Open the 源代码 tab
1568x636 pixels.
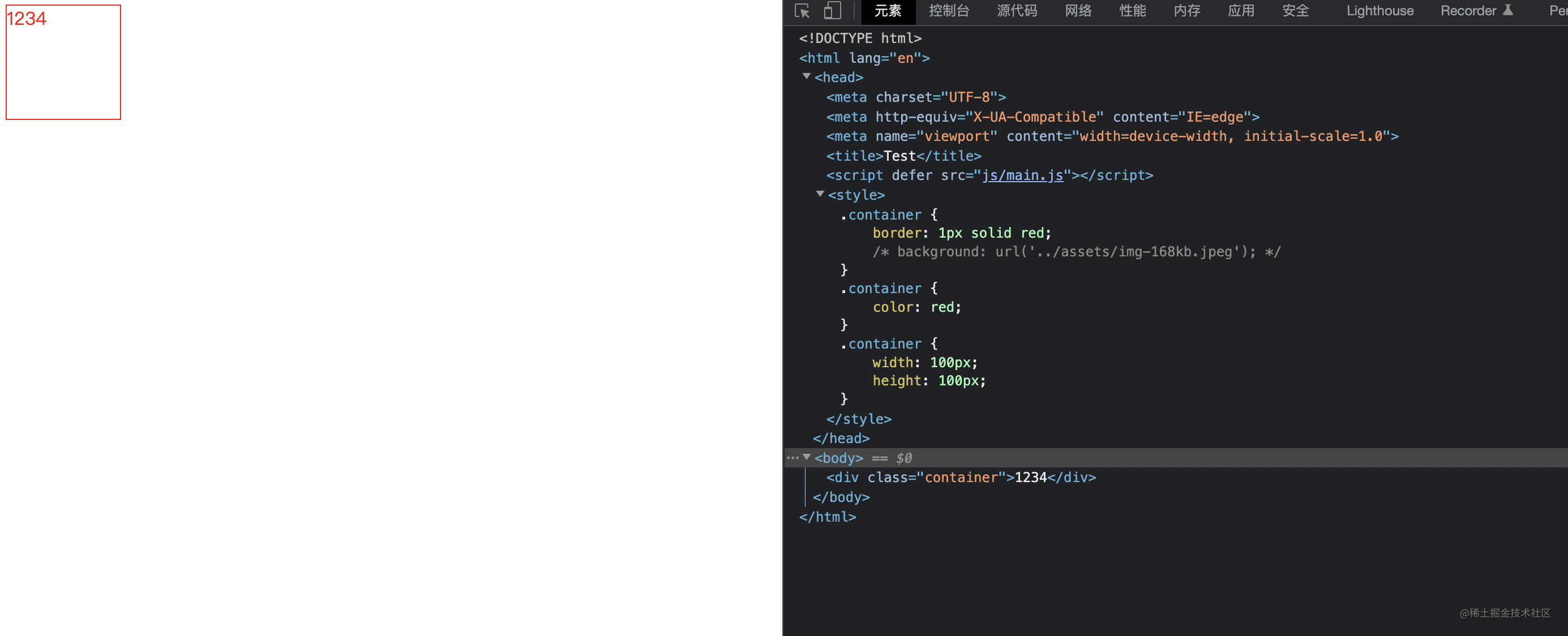pos(1017,11)
